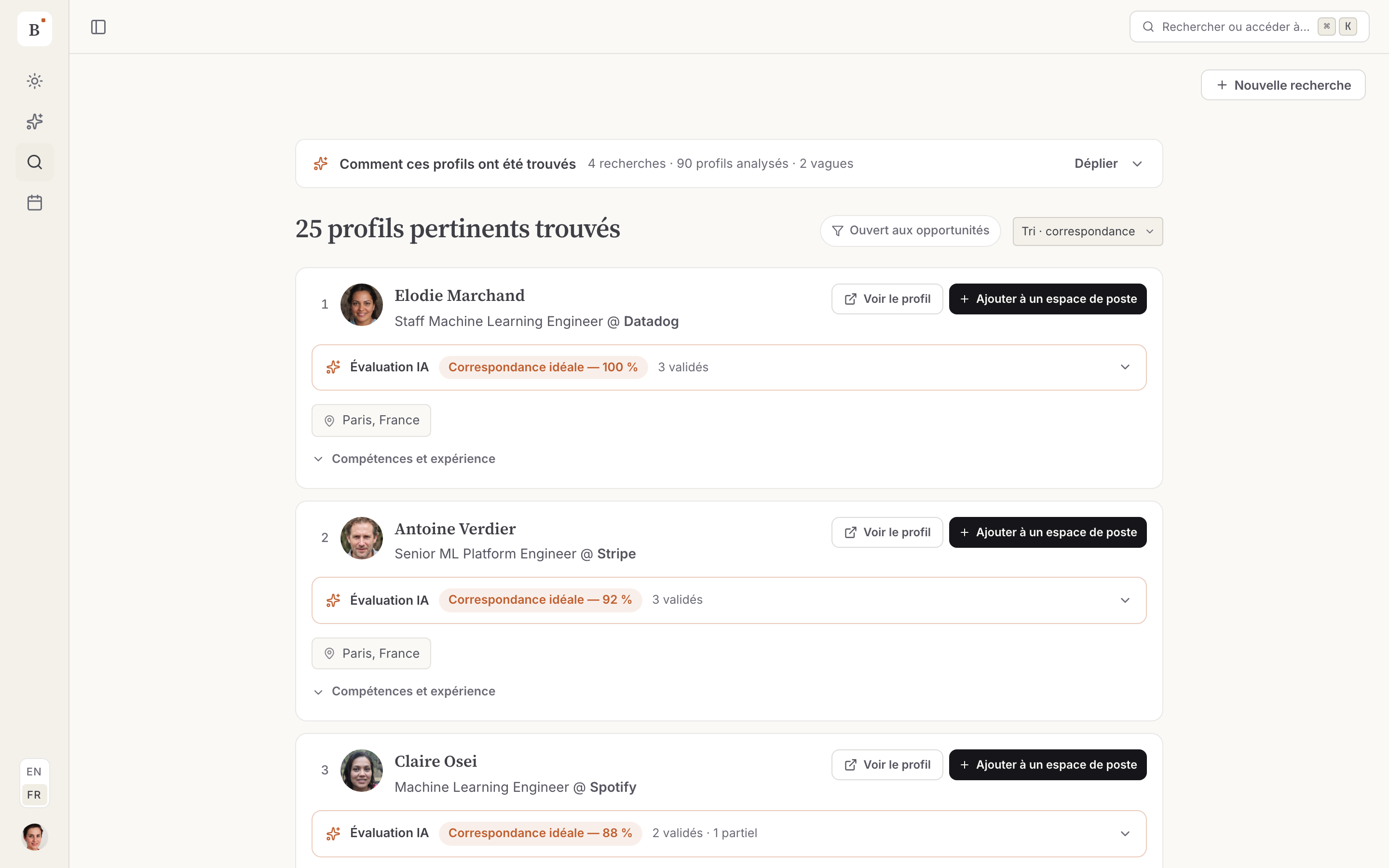Click 'Voir le profil' for Antoine Verdier
Viewport: 1389px width, 868px height.
point(887,532)
